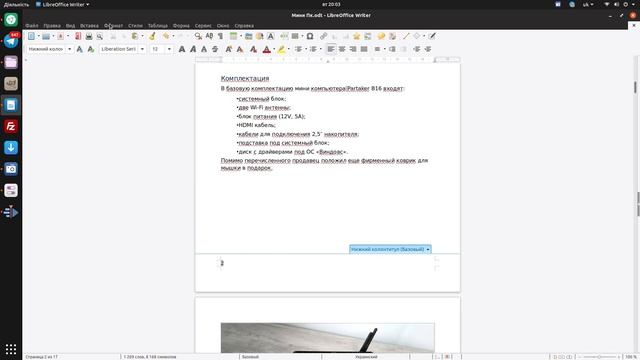Open FileZilla from the dock
The image size is (640, 360).
point(11,126)
